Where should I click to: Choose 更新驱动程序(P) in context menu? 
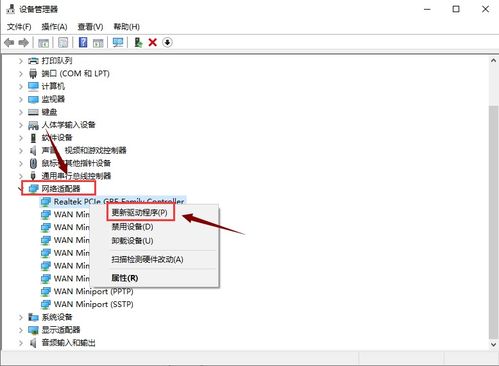(x=140, y=212)
